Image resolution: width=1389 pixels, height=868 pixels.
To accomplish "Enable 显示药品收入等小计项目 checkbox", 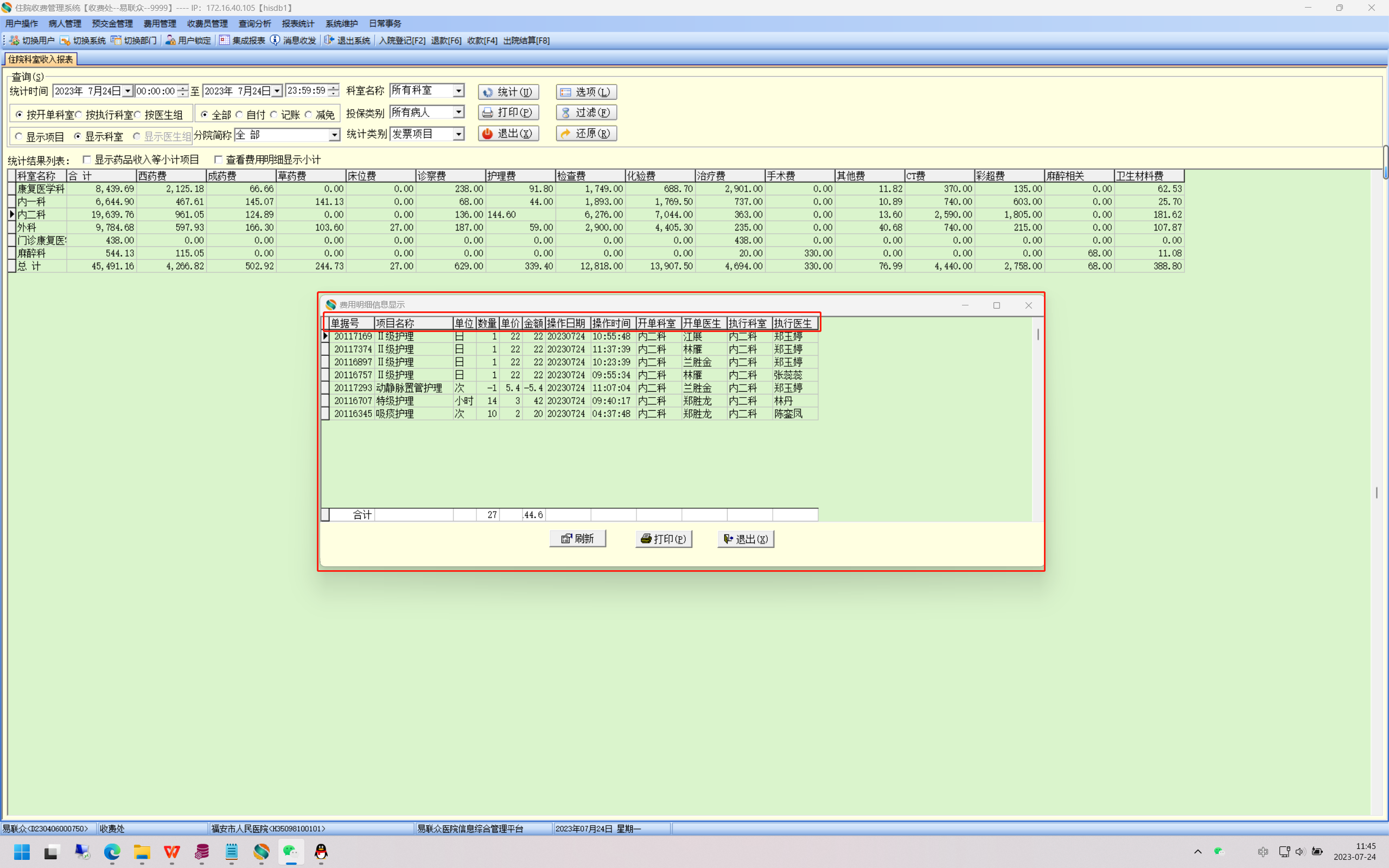I will 87,159.
